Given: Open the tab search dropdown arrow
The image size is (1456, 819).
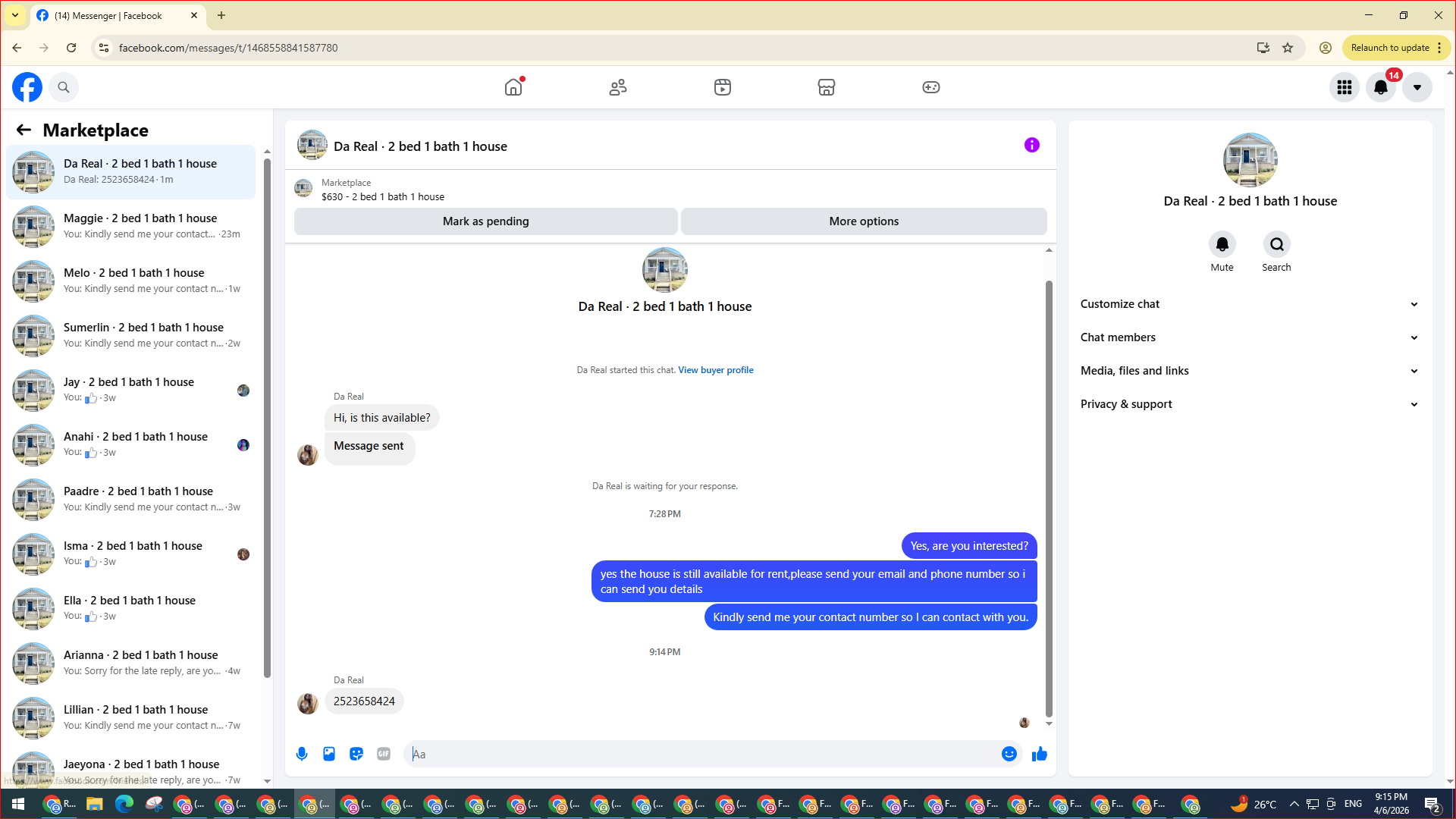Looking at the screenshot, I should [15, 15].
